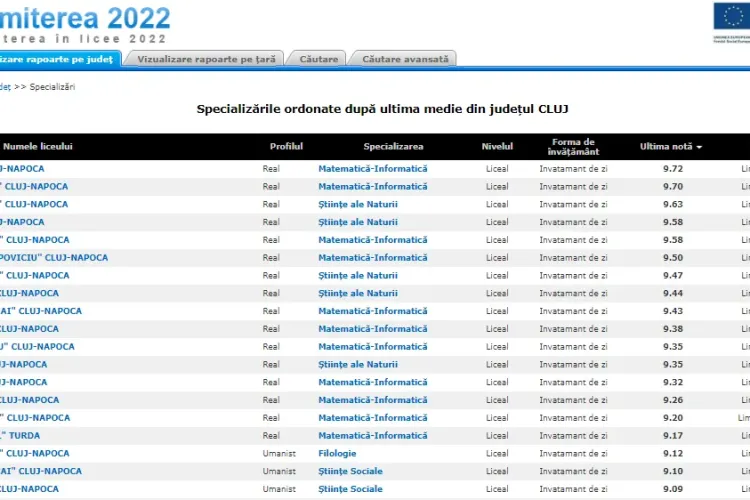Sort the table by Numele liceului column

tap(37, 147)
